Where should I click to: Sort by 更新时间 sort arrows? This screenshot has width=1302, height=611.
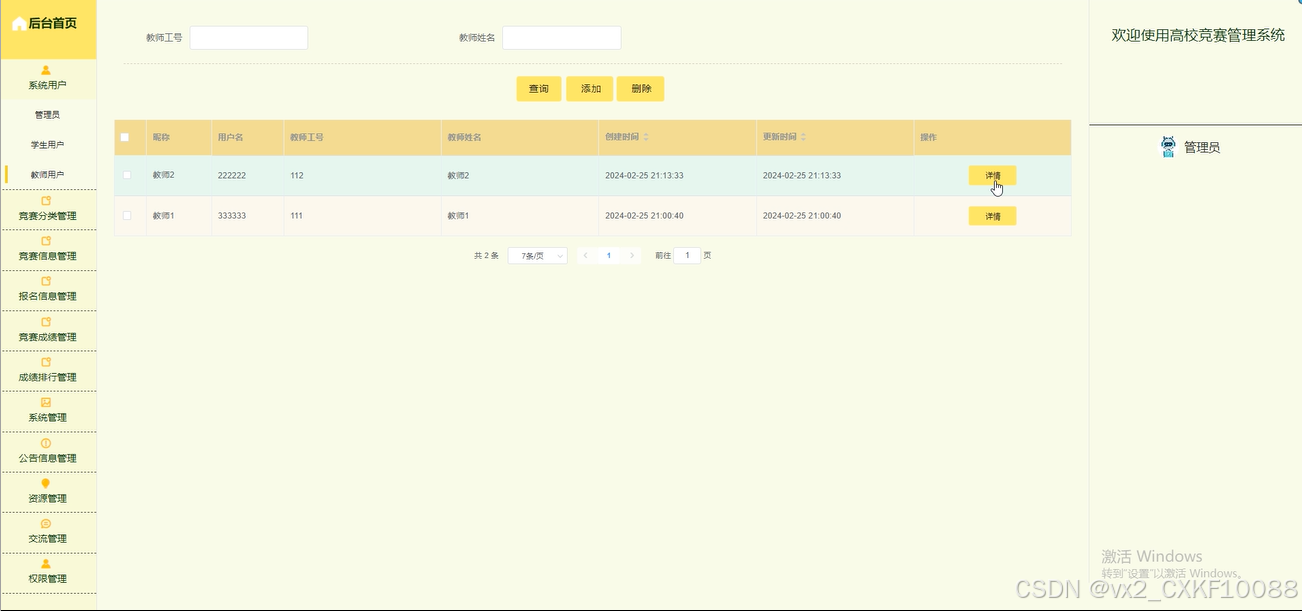pos(803,137)
